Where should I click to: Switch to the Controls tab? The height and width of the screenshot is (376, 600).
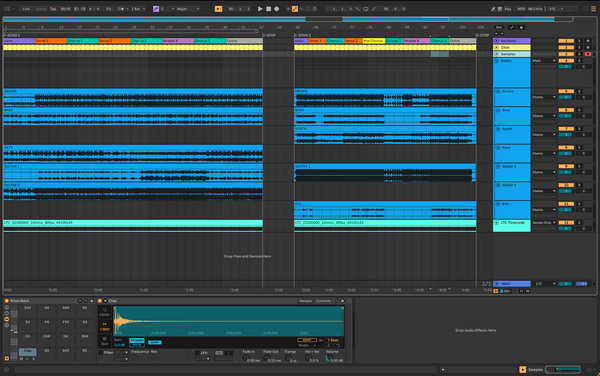323,301
